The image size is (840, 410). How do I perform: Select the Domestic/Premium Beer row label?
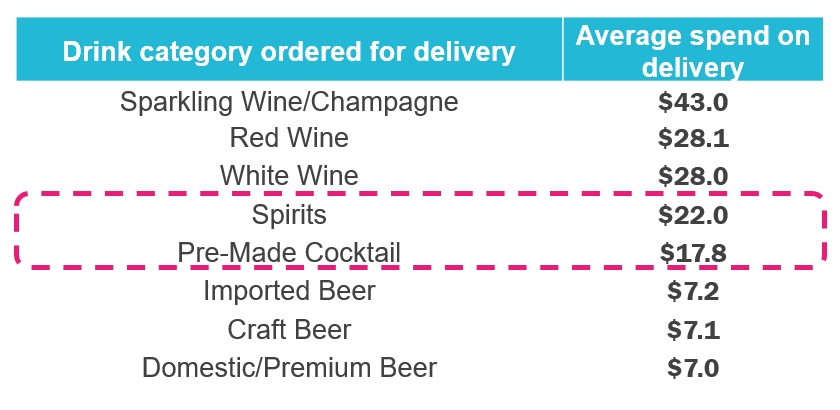coord(289,368)
